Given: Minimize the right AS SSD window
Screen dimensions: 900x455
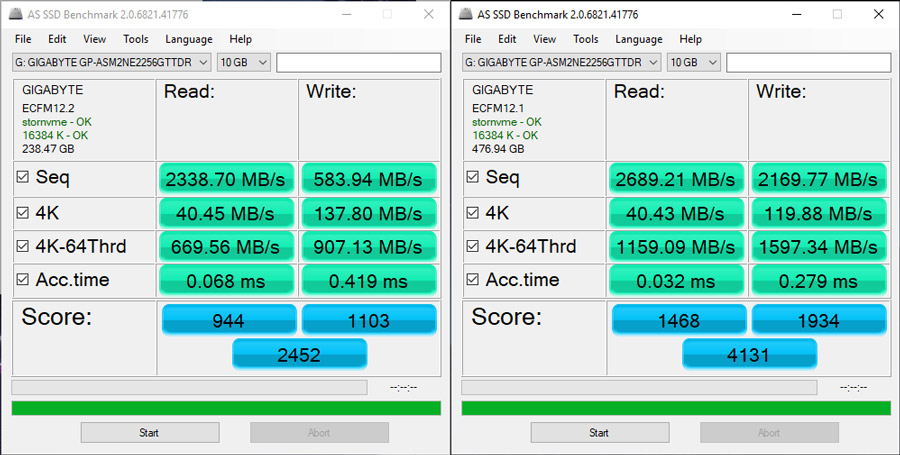Looking at the screenshot, I should point(797,14).
